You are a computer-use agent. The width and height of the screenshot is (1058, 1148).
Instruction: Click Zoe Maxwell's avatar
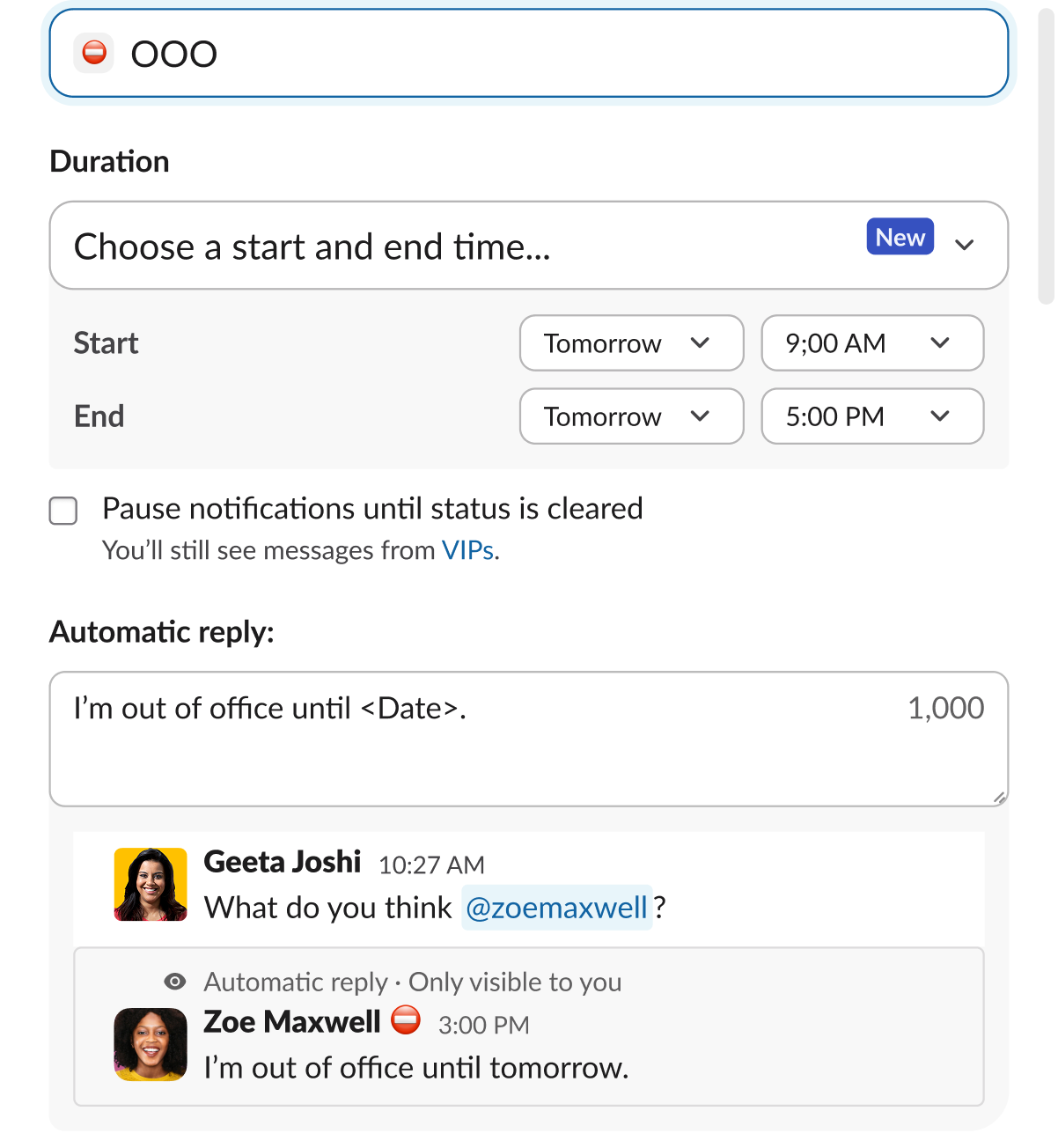click(151, 1044)
